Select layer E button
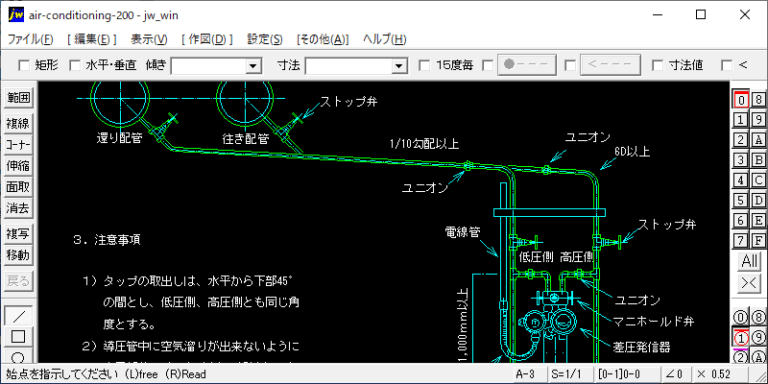 pos(759,220)
